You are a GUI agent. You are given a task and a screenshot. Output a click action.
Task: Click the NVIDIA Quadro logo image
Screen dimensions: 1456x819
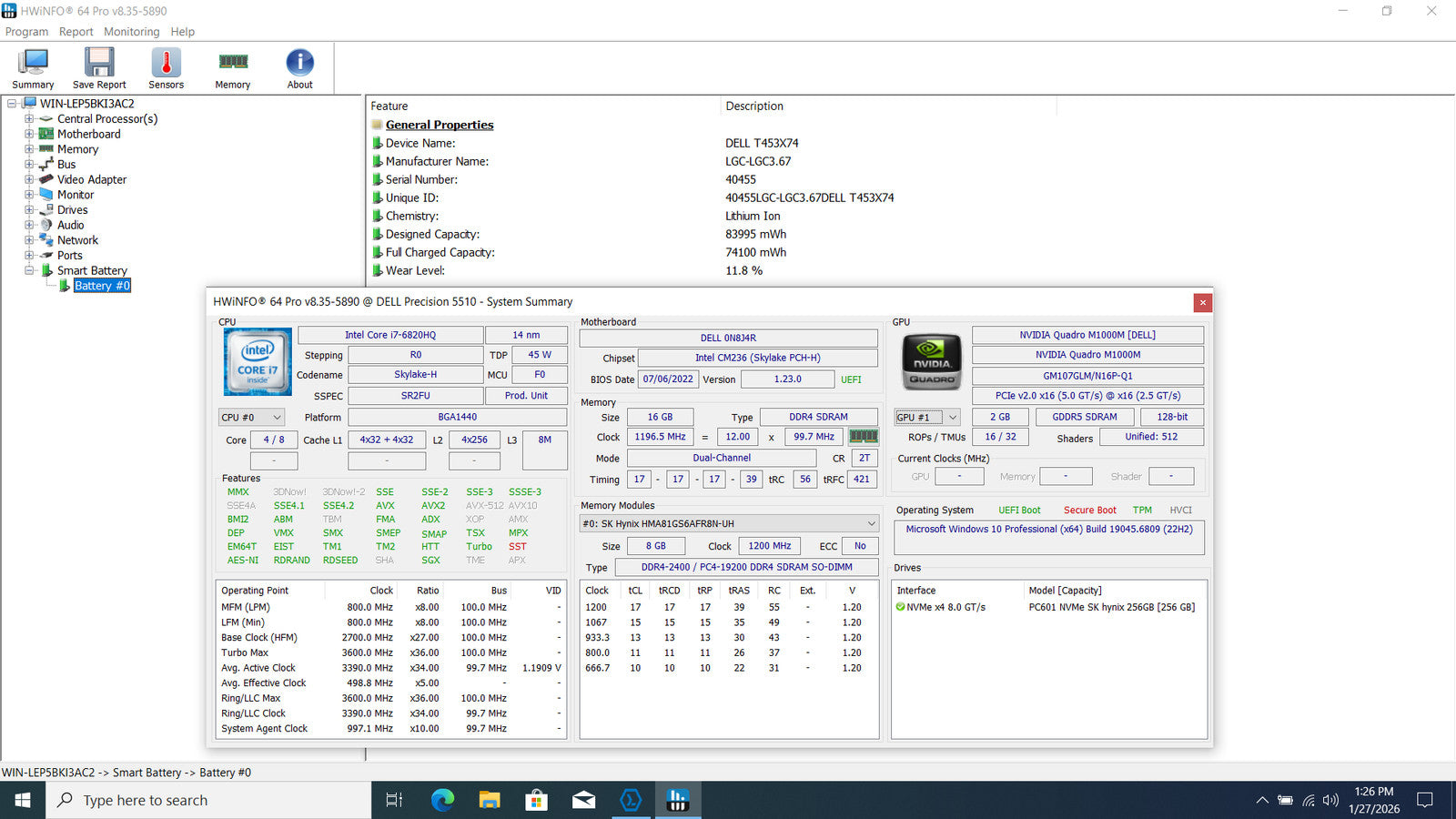931,362
